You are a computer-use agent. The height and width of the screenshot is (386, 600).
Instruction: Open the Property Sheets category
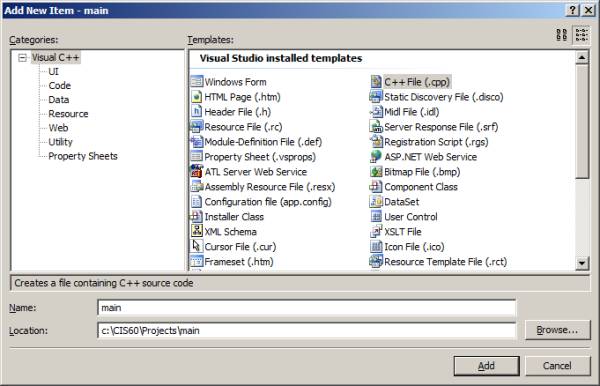tap(83, 156)
